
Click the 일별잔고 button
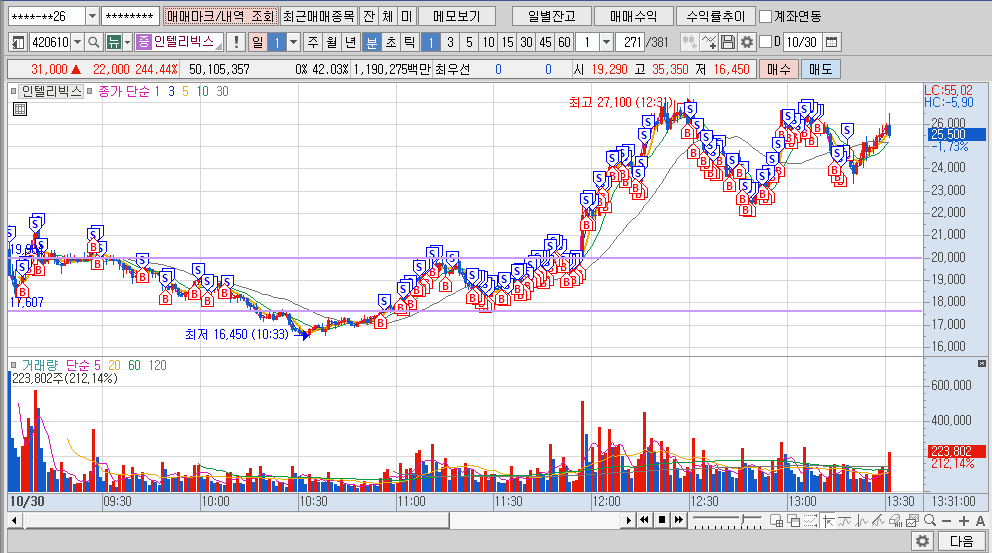pos(551,16)
